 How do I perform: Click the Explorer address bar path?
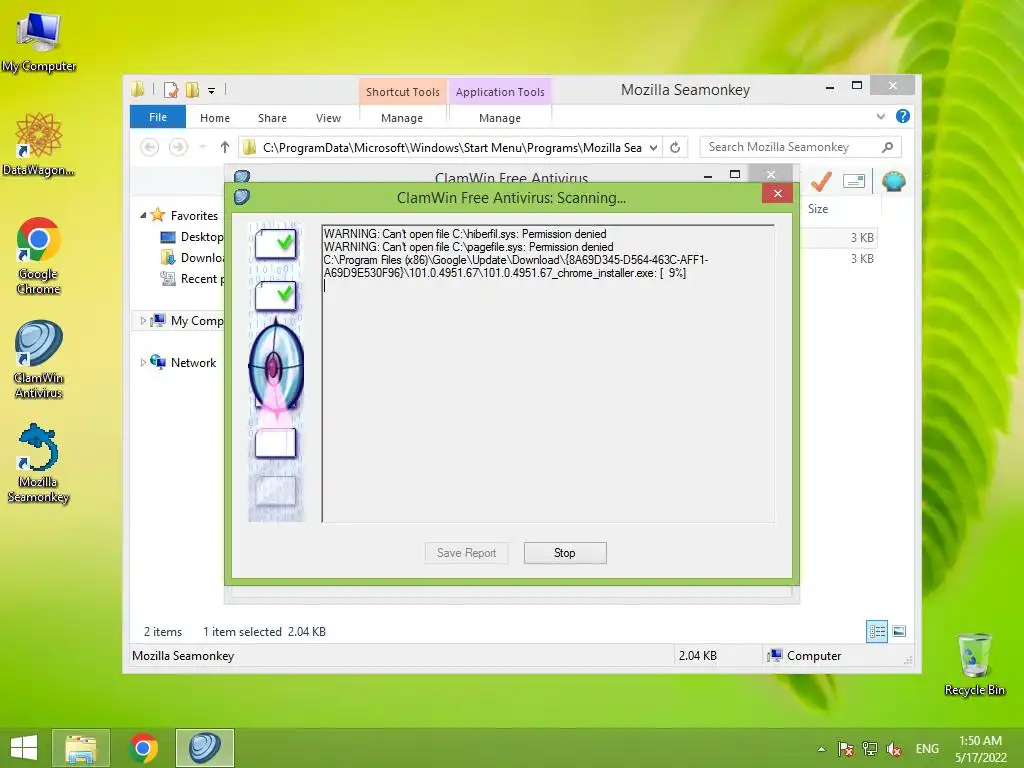pos(452,148)
